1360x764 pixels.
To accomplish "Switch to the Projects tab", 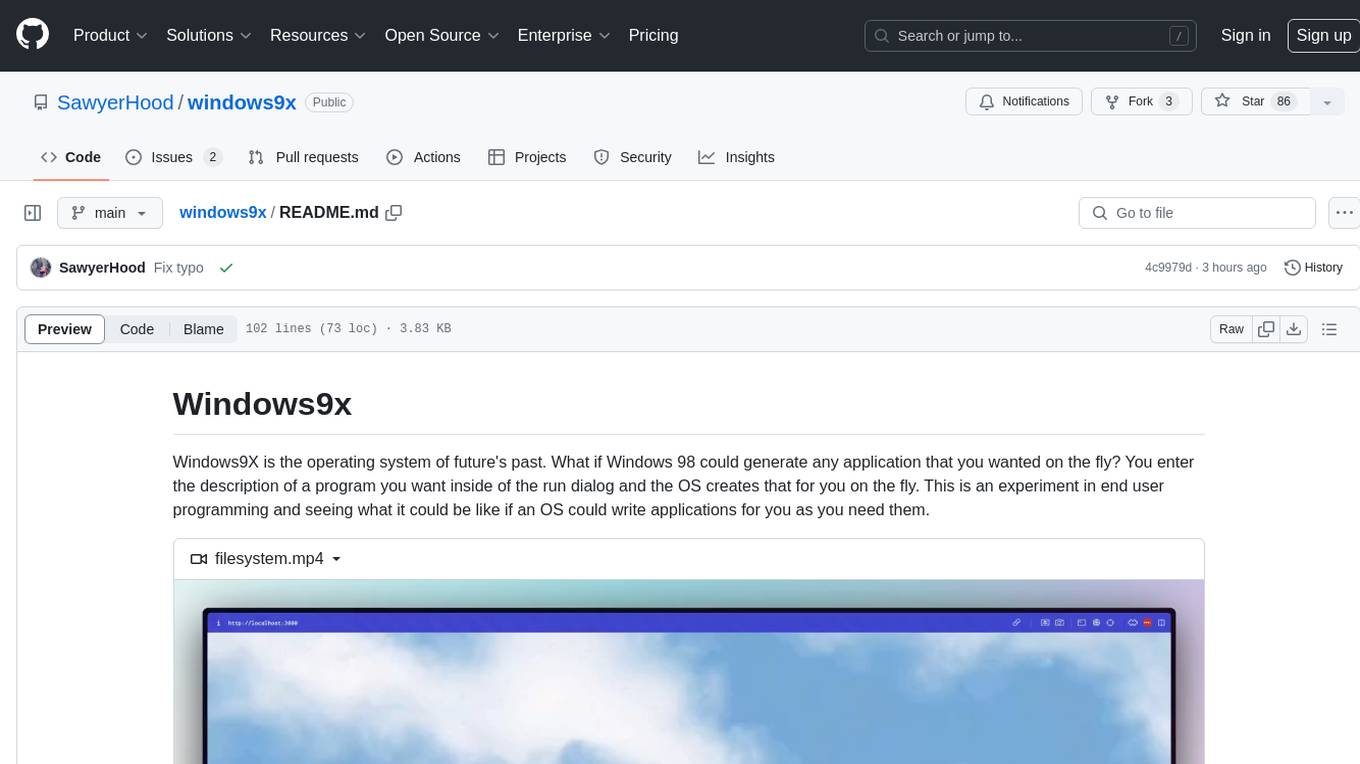I will [x=527, y=157].
